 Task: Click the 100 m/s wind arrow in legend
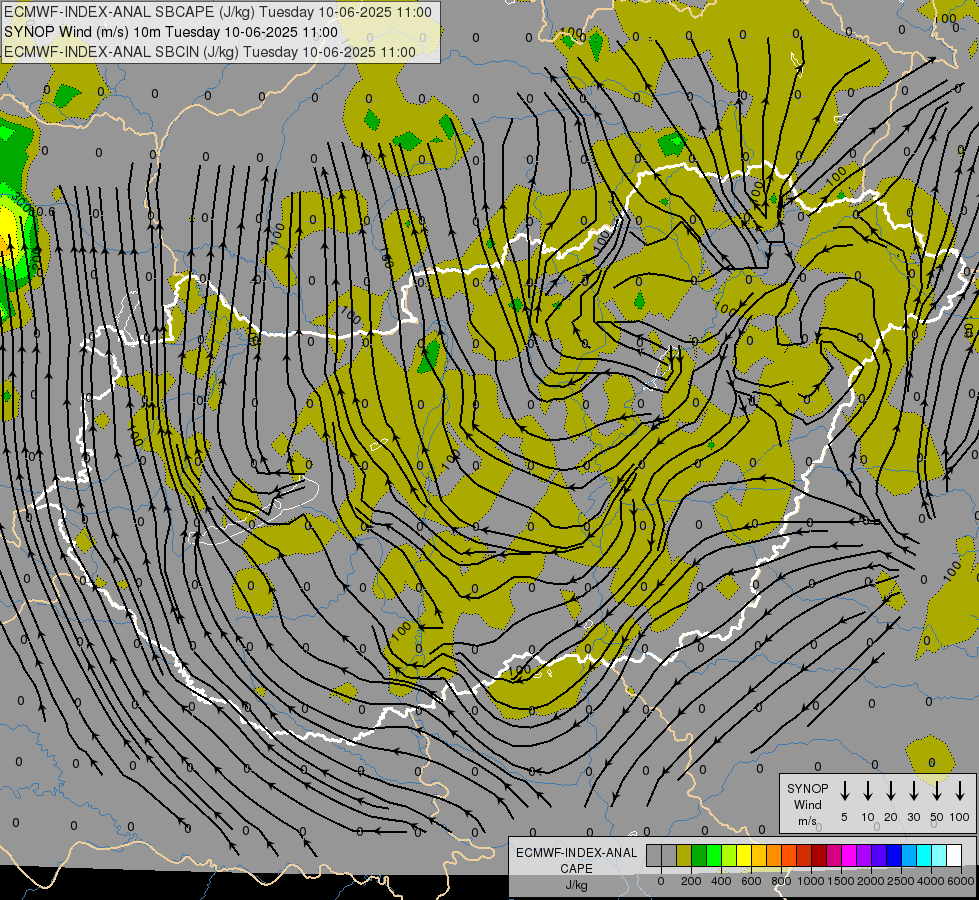[x=960, y=791]
